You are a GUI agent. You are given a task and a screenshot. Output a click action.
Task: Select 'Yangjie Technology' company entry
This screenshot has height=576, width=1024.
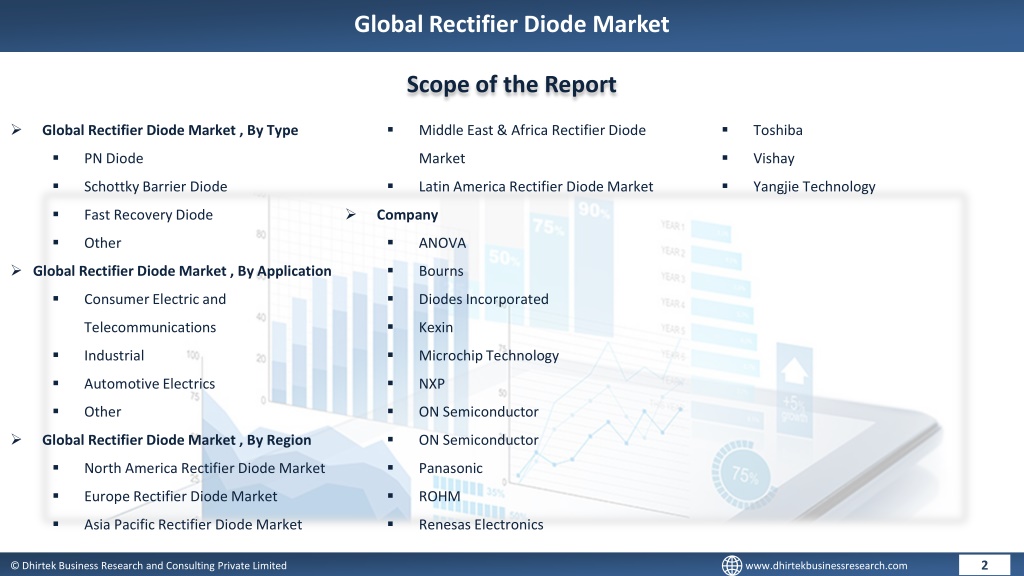coord(814,186)
